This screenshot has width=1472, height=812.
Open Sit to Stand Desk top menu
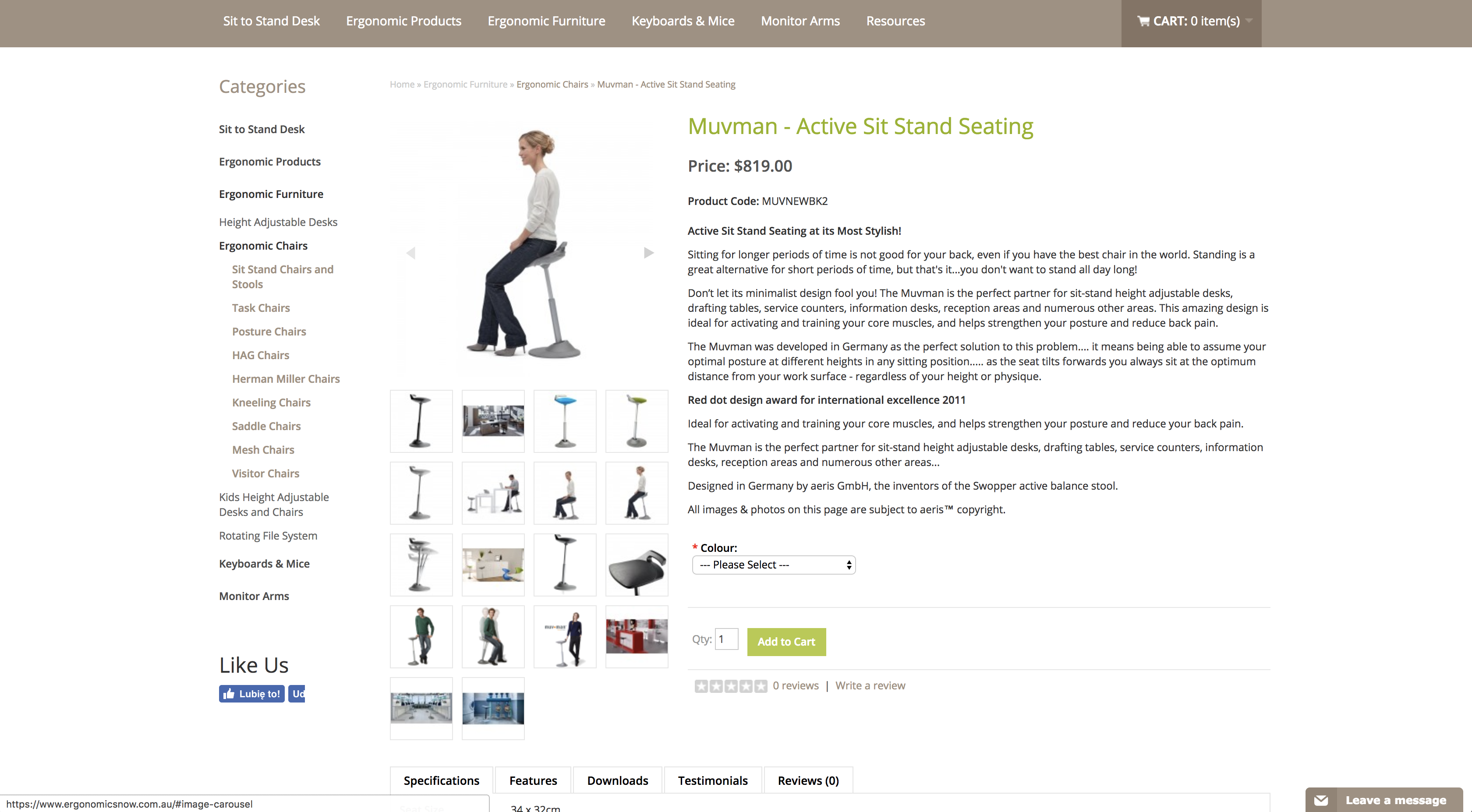(x=272, y=21)
